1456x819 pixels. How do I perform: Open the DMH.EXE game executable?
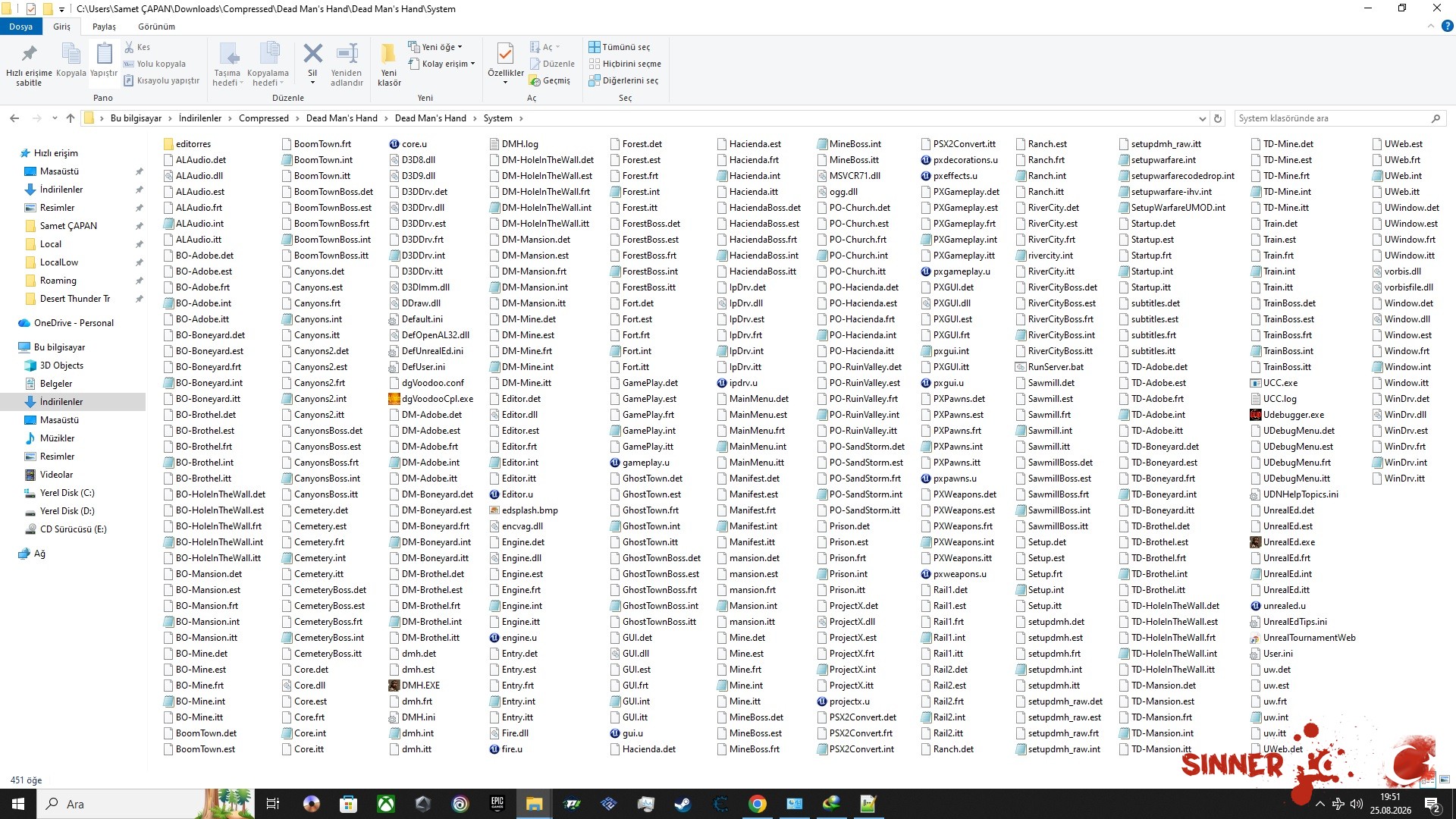pyautogui.click(x=414, y=686)
